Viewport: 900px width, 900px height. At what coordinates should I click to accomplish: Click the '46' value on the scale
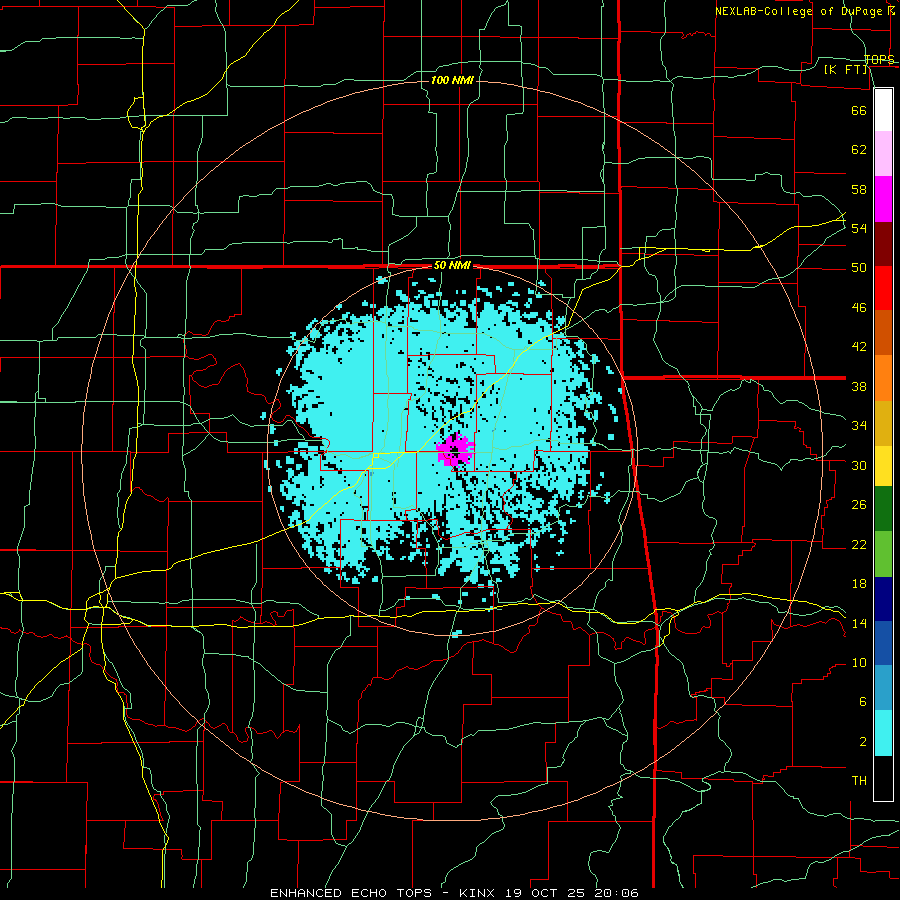point(859,308)
